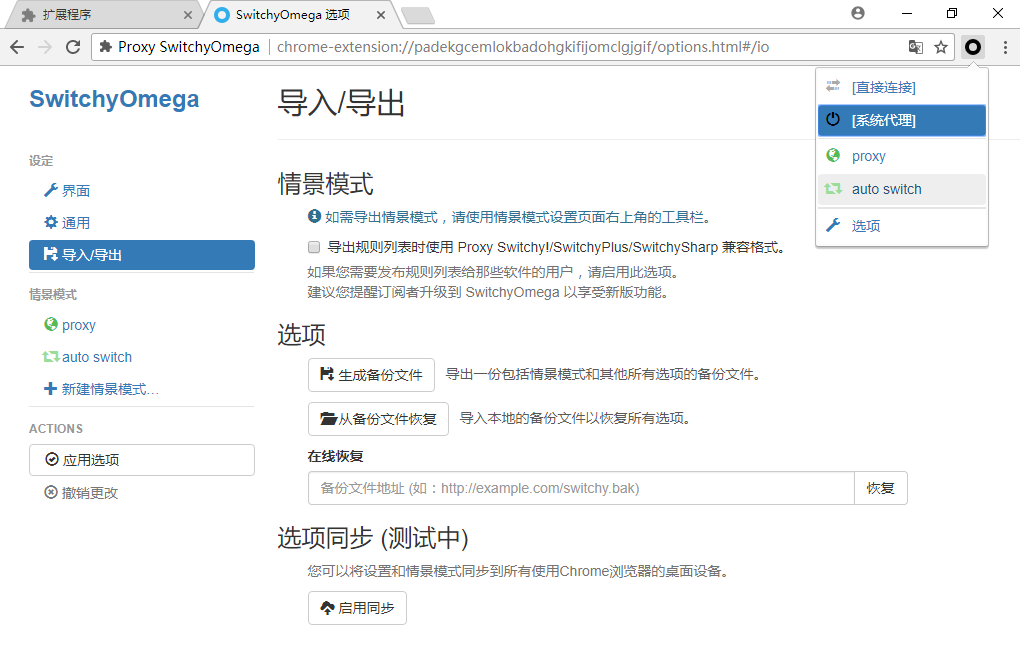Open the Chrome three-dot menu

(1005, 47)
